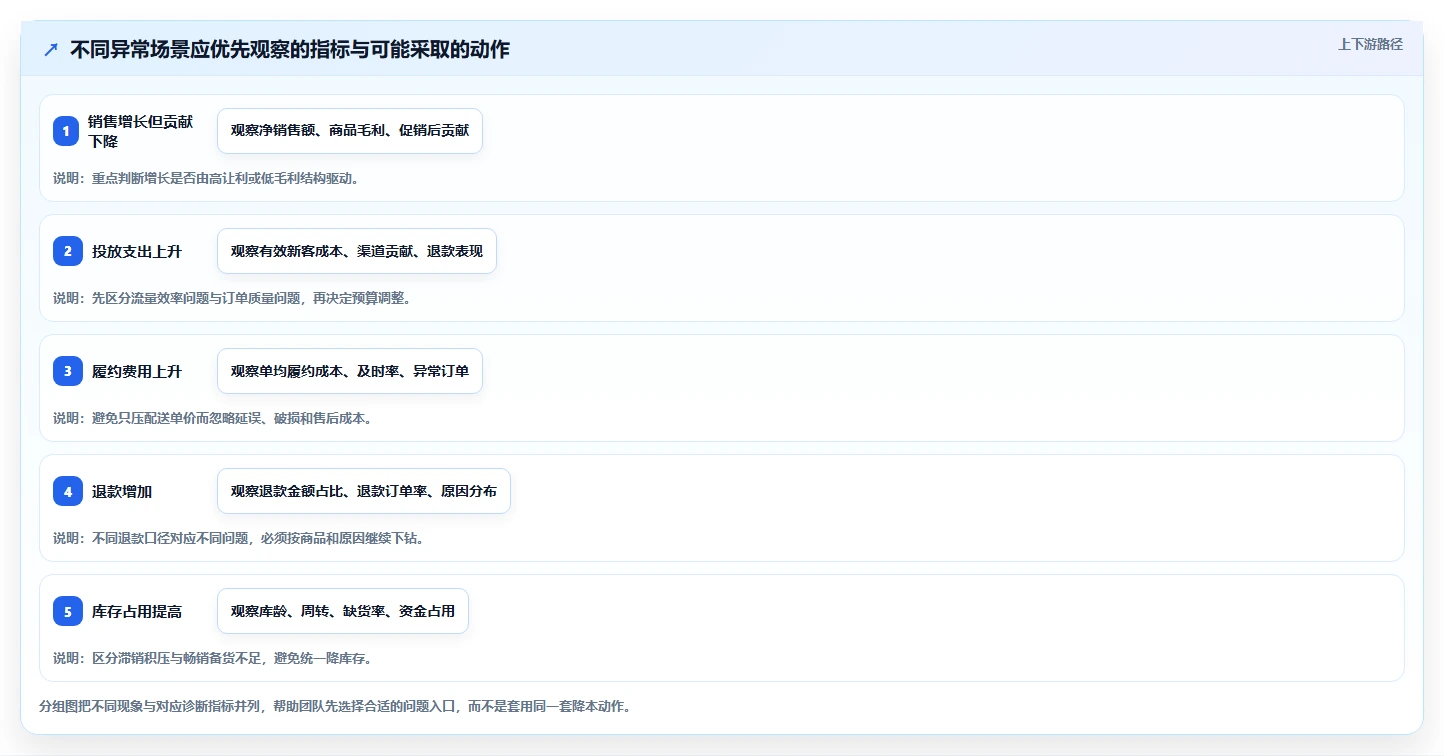1444x756 pixels.
Task: Click the note about 区分滞销积压与畅销备货不足
Action: point(213,658)
